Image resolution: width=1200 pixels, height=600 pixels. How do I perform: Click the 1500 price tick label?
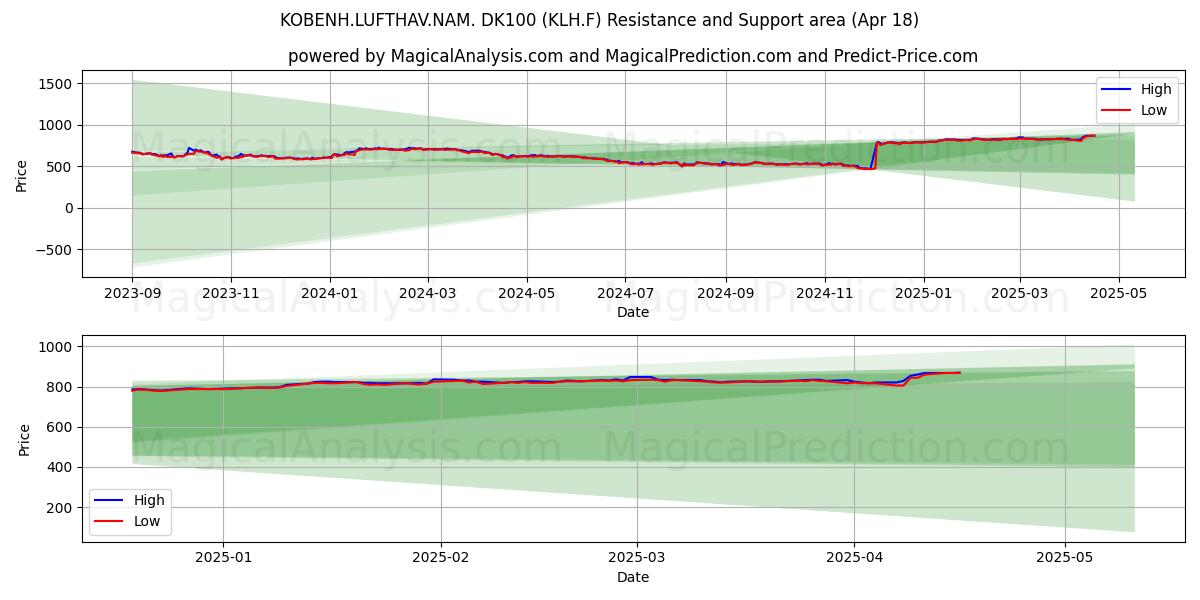(x=55, y=84)
